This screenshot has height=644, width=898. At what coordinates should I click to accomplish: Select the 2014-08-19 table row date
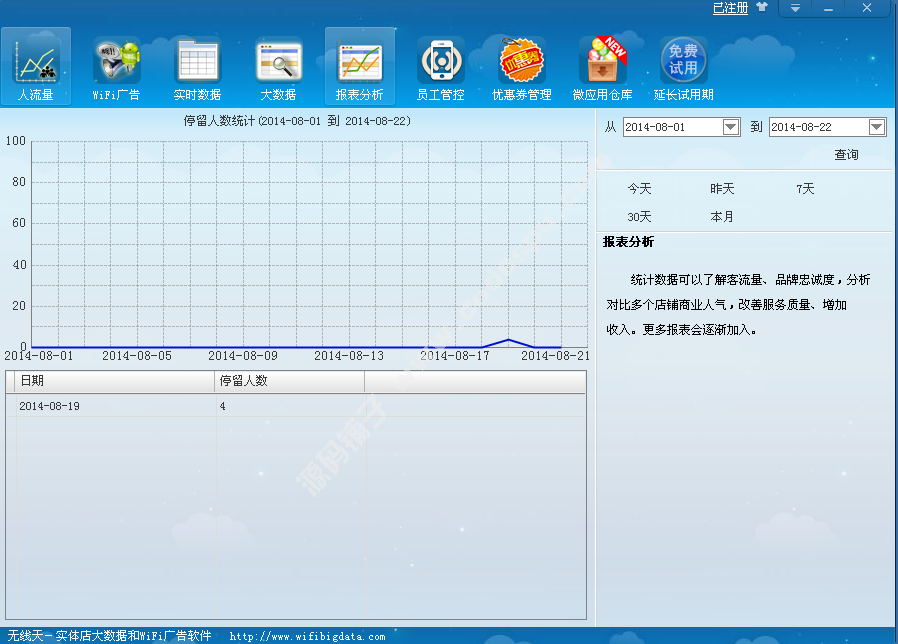(49, 406)
